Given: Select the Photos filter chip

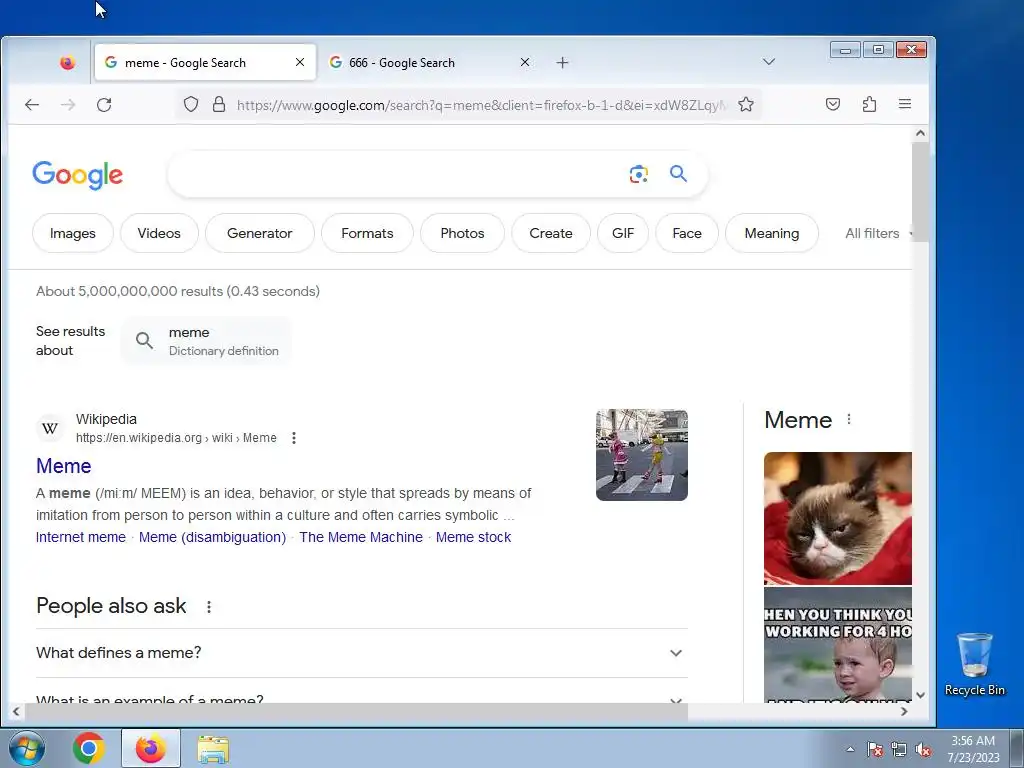Looking at the screenshot, I should tap(462, 233).
